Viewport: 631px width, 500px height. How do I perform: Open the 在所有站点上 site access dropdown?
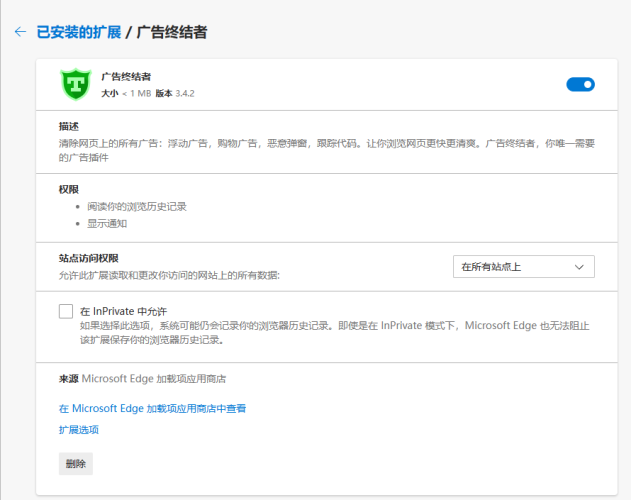coord(524,267)
